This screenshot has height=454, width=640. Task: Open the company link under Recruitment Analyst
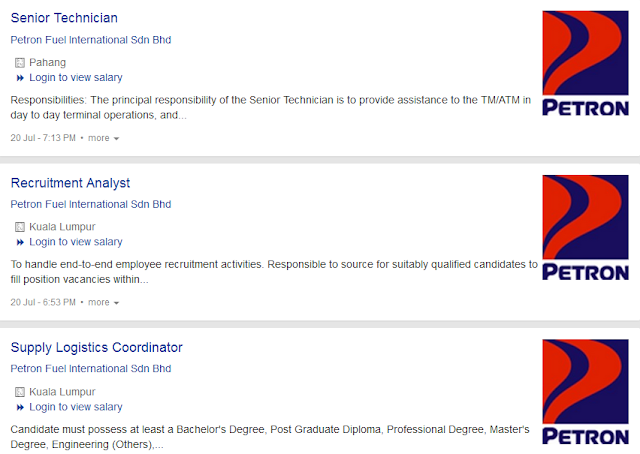coord(91,204)
